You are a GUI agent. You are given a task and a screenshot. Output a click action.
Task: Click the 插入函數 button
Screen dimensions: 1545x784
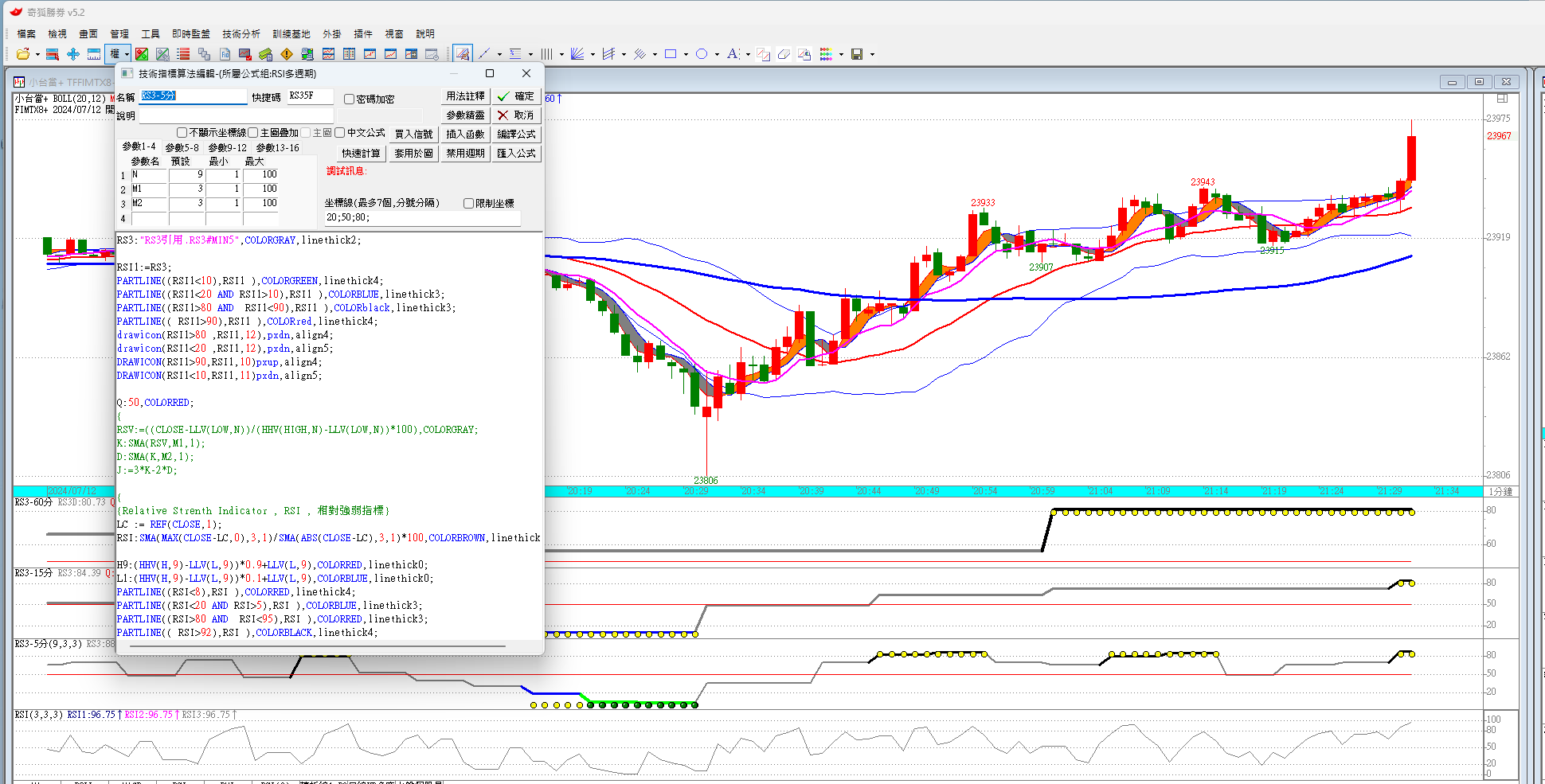(465, 135)
